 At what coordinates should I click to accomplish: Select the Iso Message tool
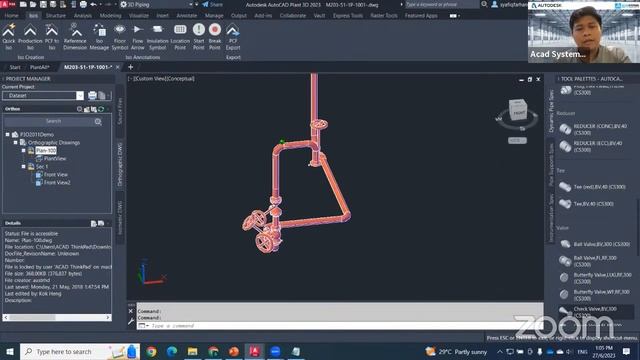coord(99,36)
